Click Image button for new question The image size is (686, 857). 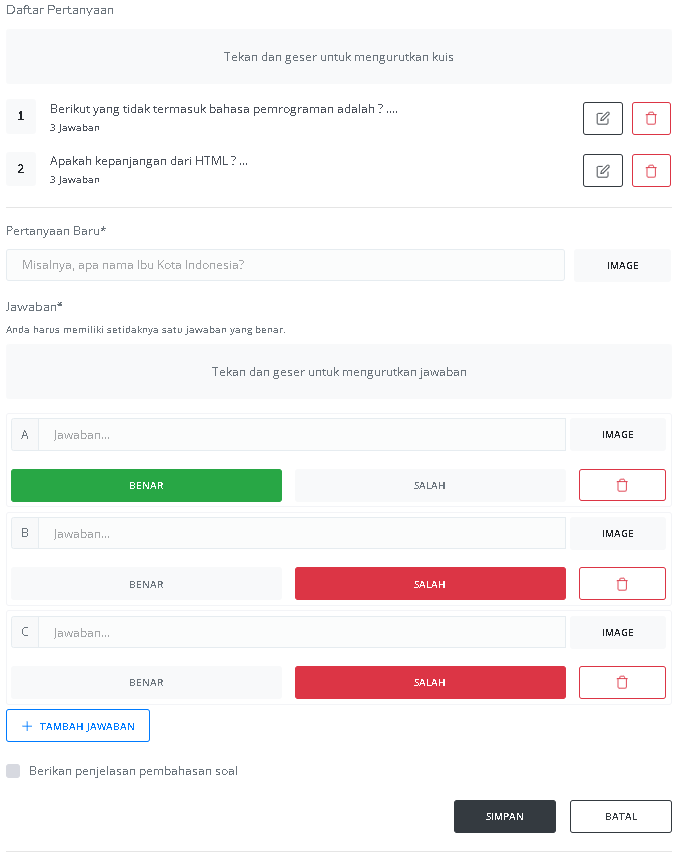click(622, 266)
